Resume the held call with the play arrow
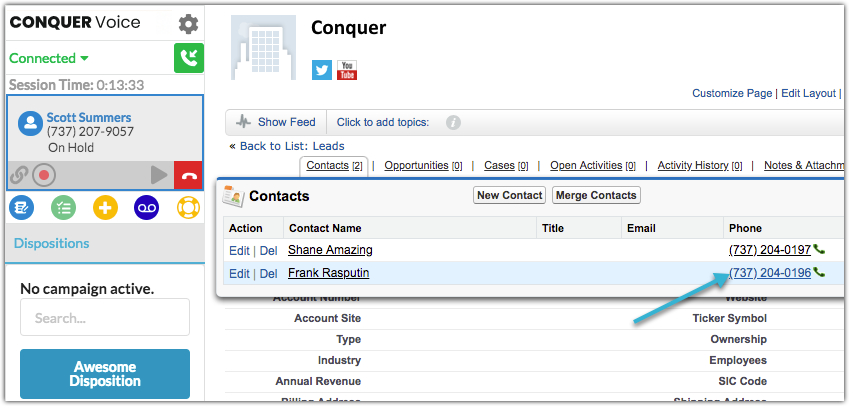The width and height of the screenshot is (849, 406). click(159, 175)
